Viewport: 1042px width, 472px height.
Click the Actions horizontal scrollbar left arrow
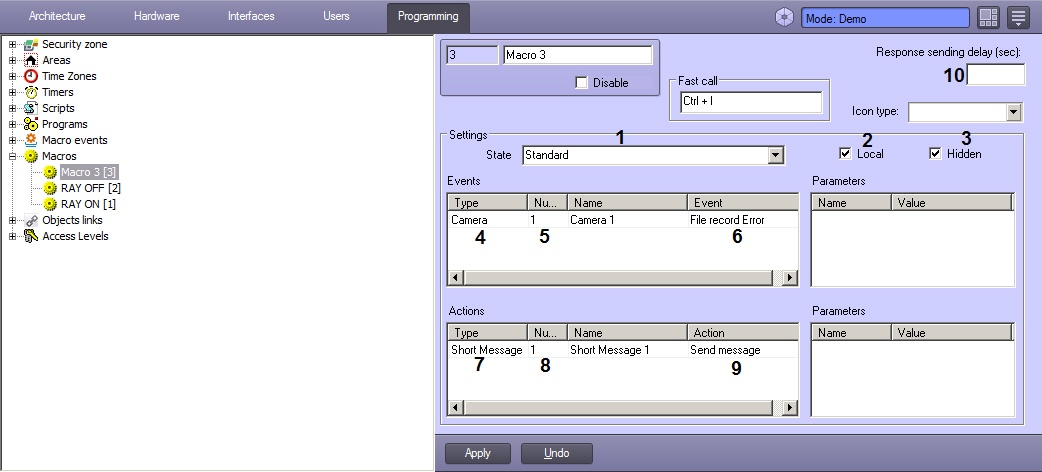pos(456,408)
